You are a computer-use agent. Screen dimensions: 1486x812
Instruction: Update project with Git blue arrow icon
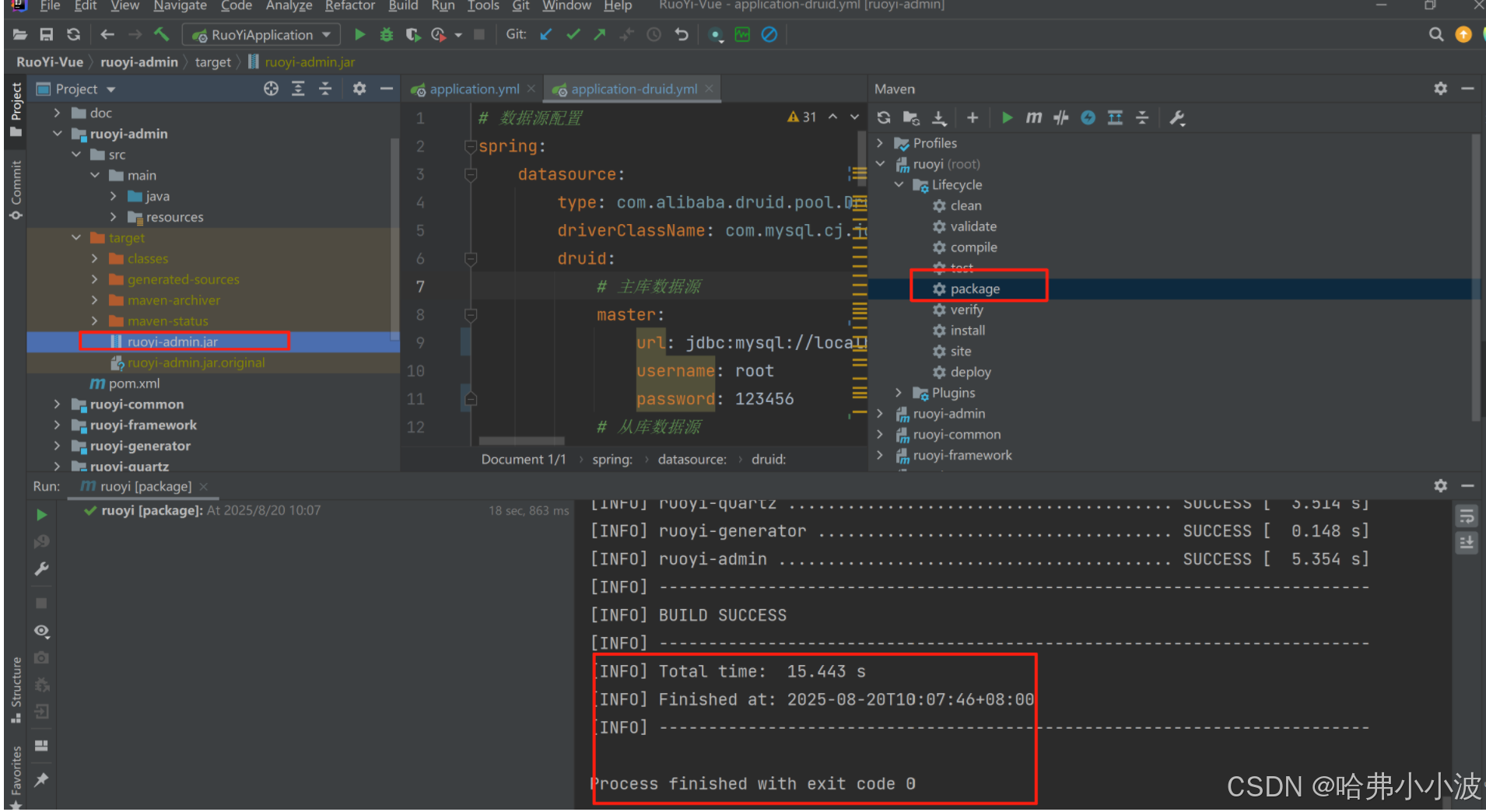coord(546,34)
